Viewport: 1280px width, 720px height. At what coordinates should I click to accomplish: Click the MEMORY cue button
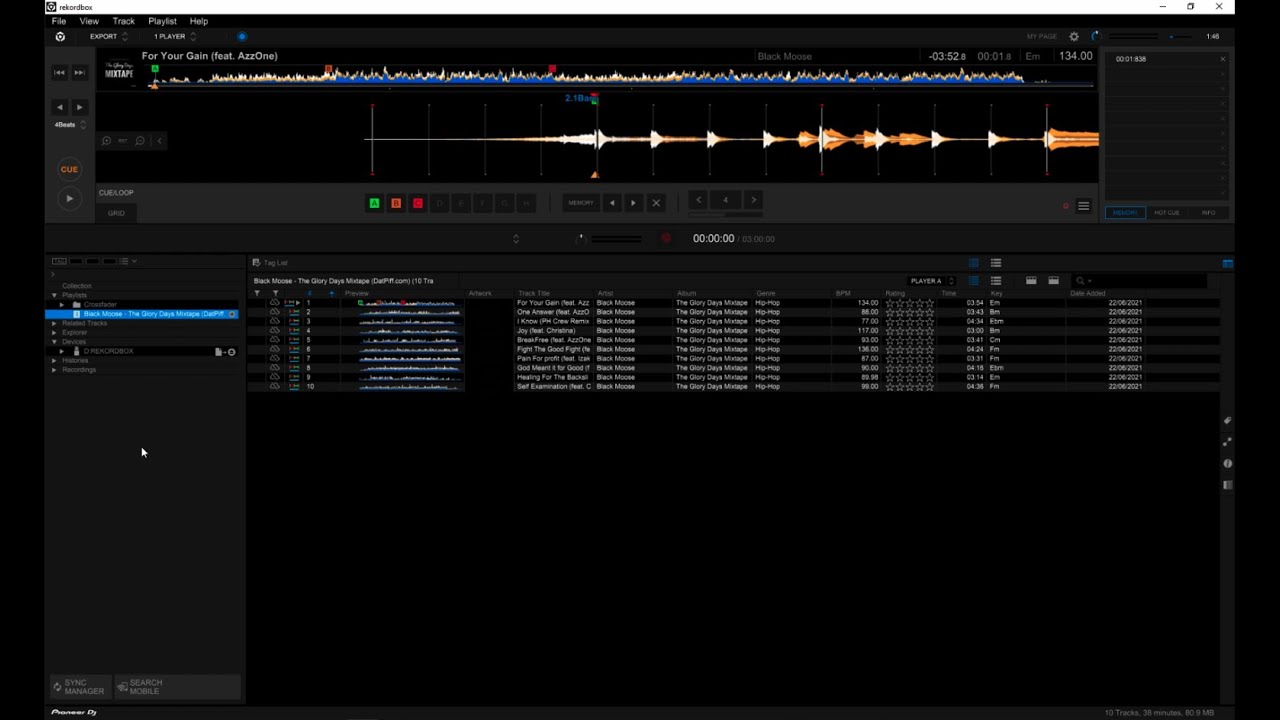point(581,203)
